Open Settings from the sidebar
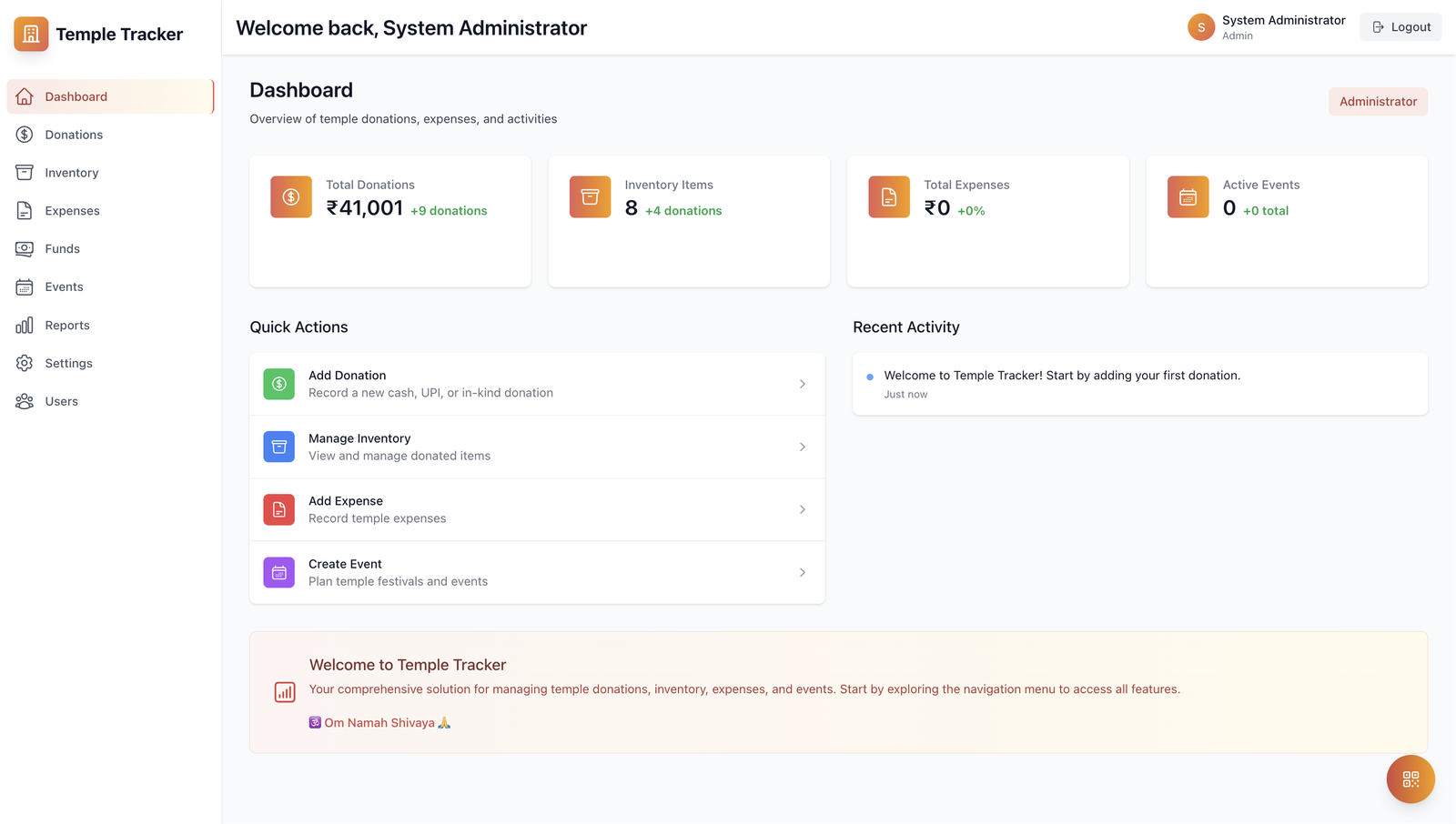The image size is (1456, 824). tap(68, 363)
